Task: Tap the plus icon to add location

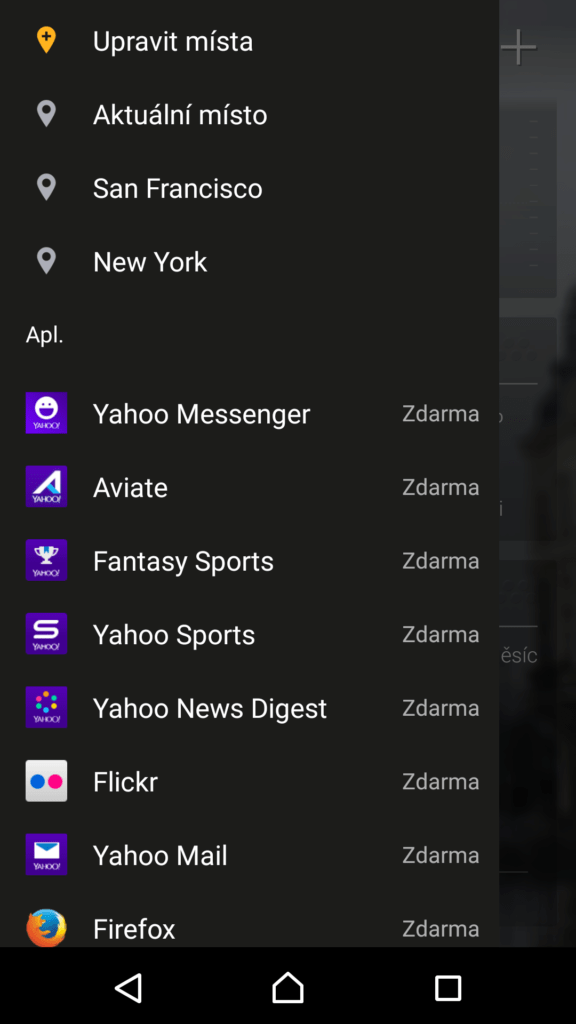Action: [519, 47]
